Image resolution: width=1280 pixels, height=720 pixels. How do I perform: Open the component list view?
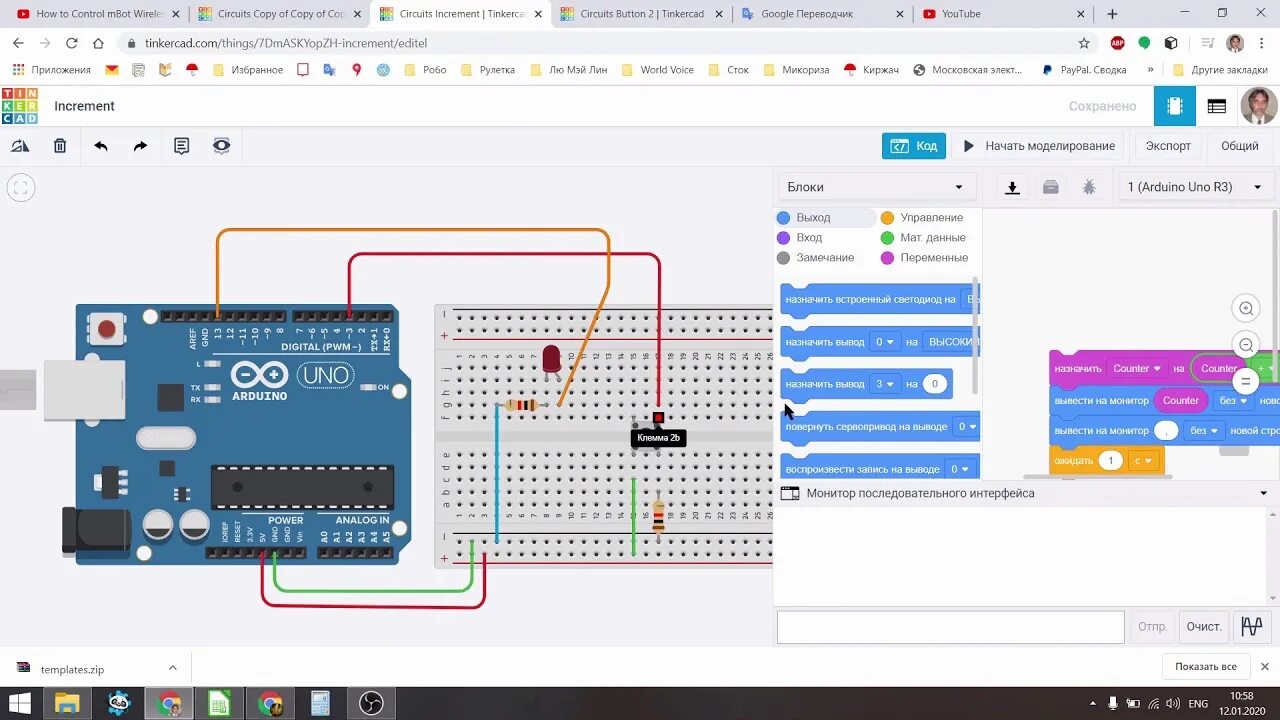click(1217, 106)
